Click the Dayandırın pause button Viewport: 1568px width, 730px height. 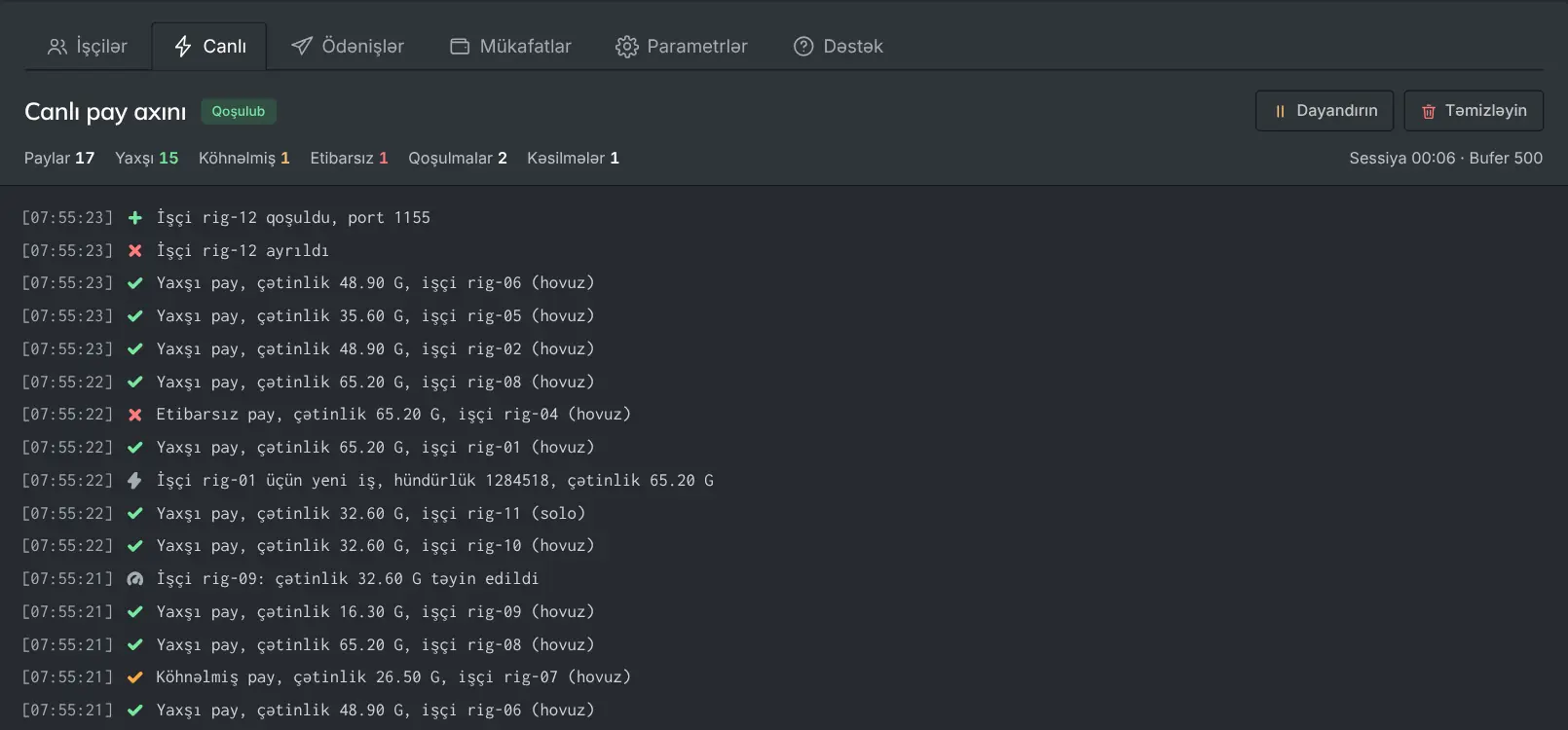point(1325,111)
